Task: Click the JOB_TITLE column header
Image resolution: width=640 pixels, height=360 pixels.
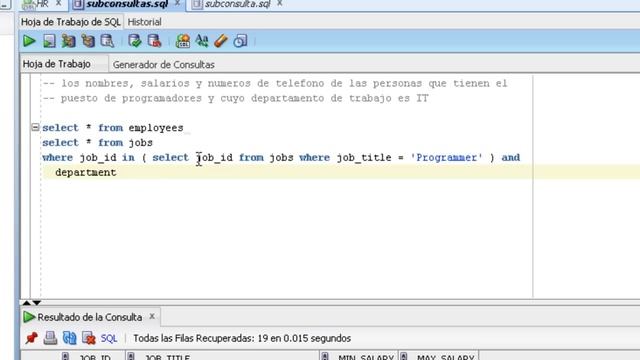Action: [222, 357]
